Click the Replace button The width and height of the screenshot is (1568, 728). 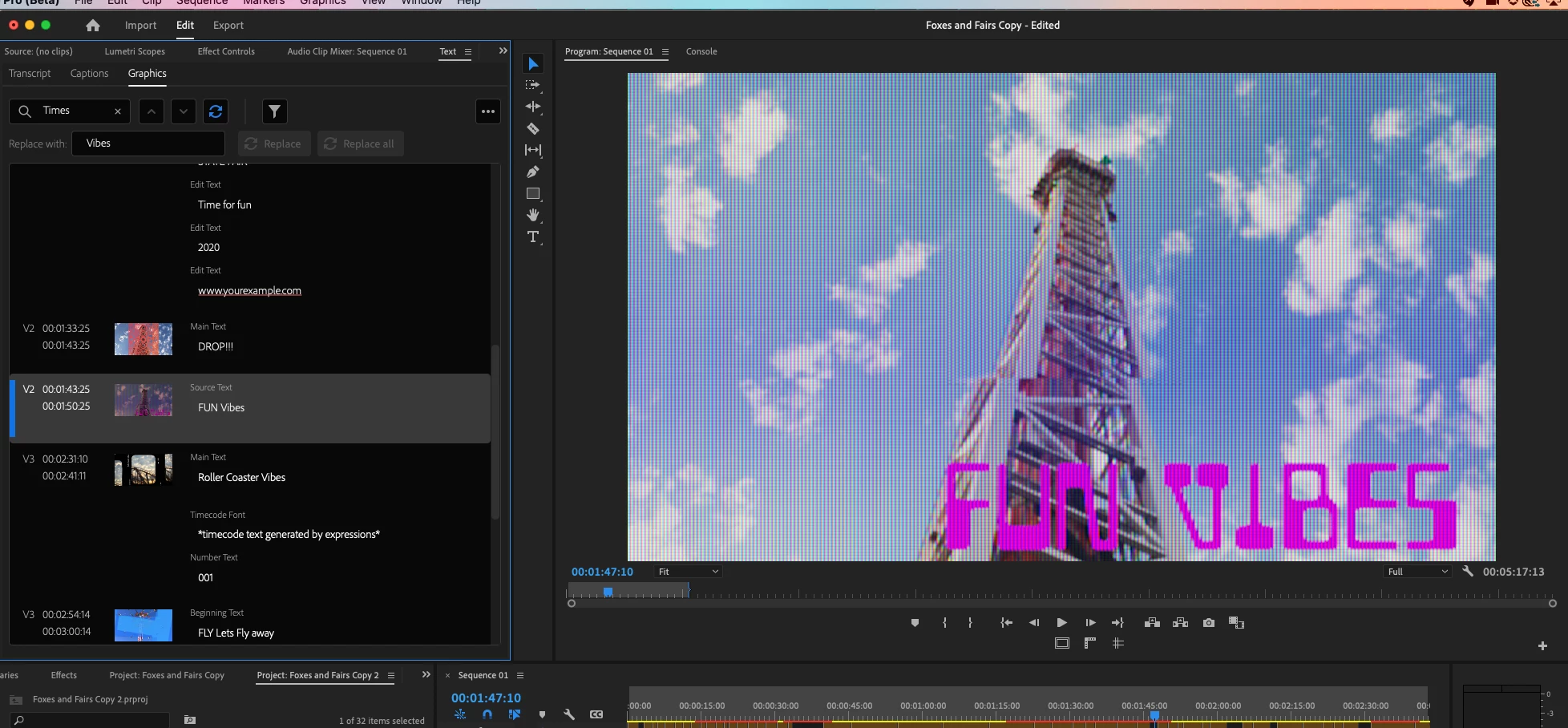274,144
